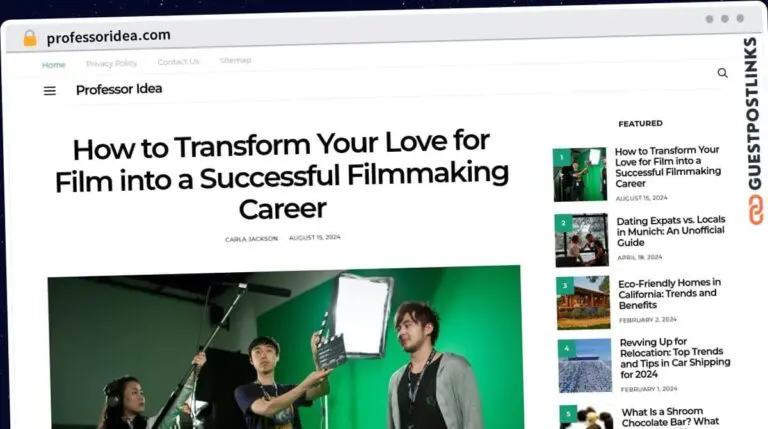Image resolution: width=768 pixels, height=429 pixels.
Task: Read Eco-Friendly Homes in California article
Action: click(668, 294)
